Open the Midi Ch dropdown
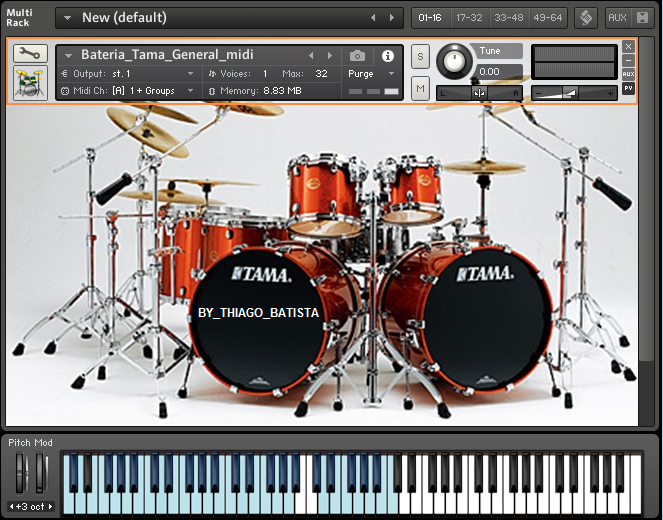663x520 pixels. pyautogui.click(x=191, y=90)
